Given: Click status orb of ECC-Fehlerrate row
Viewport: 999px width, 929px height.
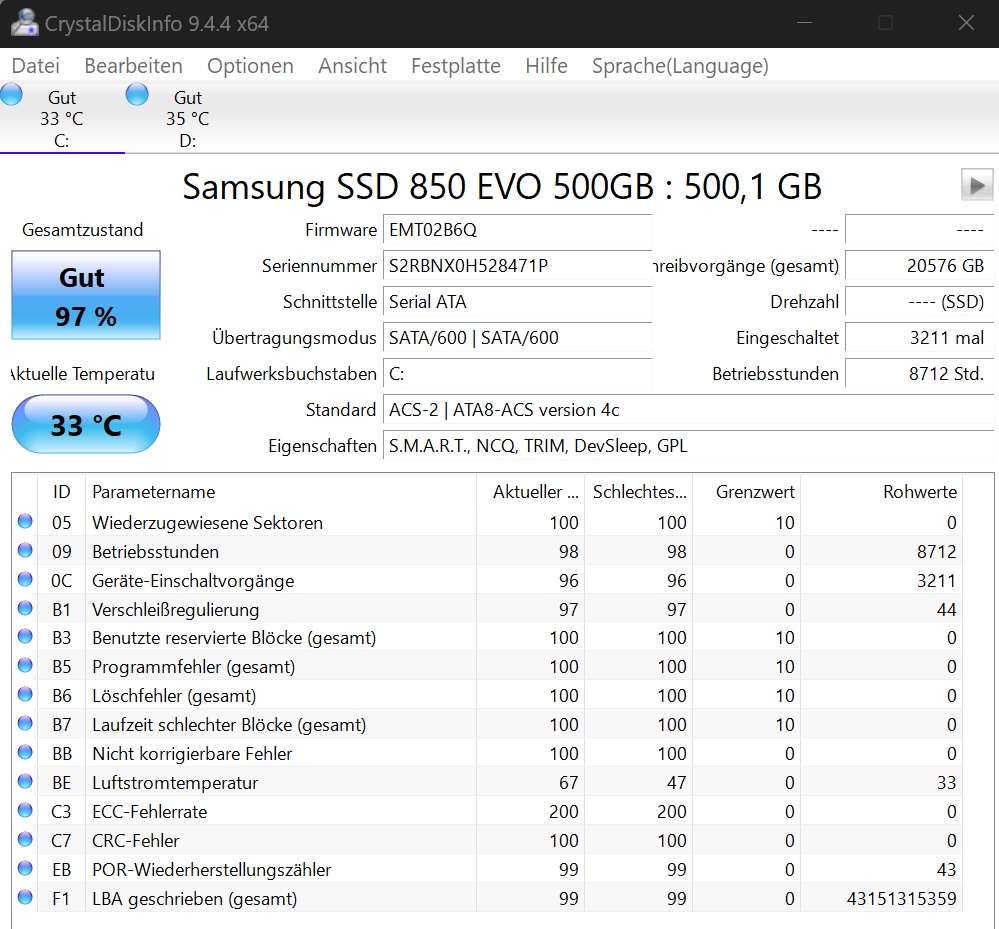Looking at the screenshot, I should click(25, 810).
